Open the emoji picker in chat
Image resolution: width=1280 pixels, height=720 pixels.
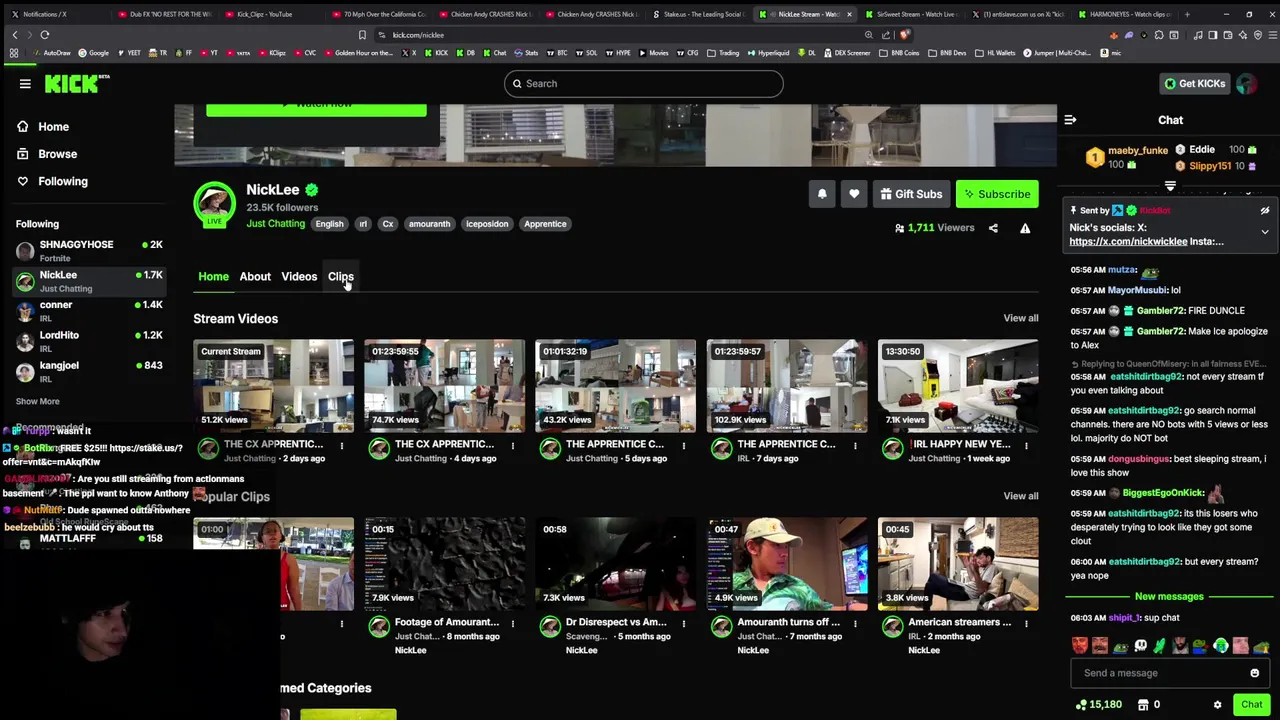[x=1254, y=673]
